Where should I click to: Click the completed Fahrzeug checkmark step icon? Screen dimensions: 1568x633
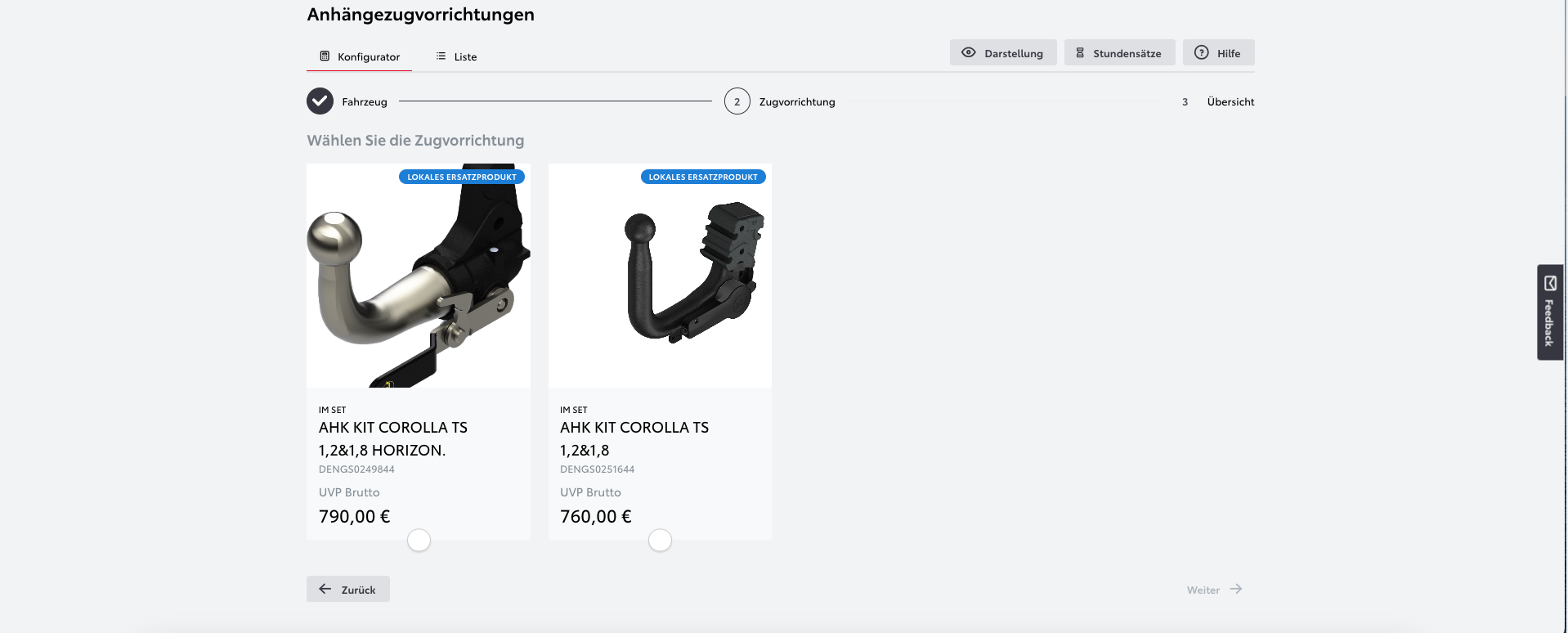pyautogui.click(x=320, y=101)
